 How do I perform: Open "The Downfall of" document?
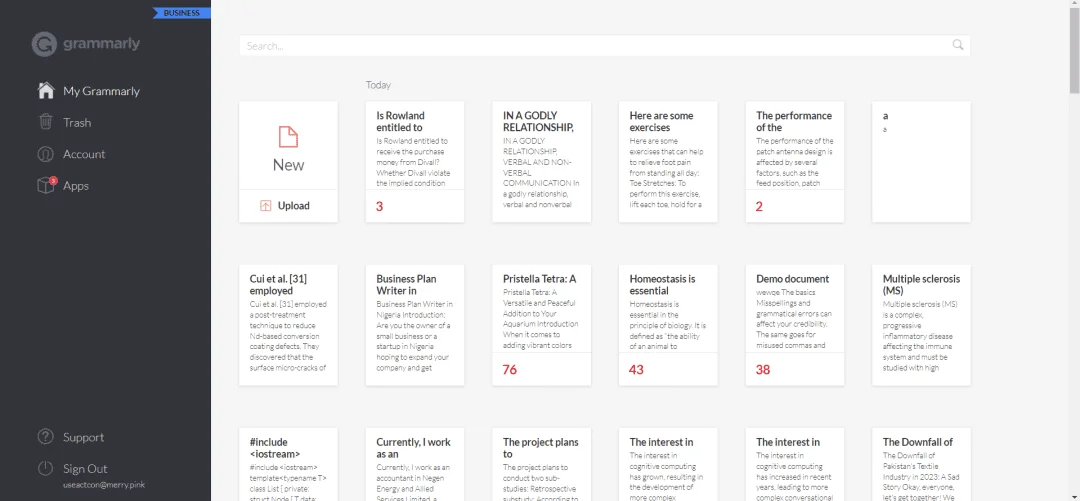(x=921, y=464)
